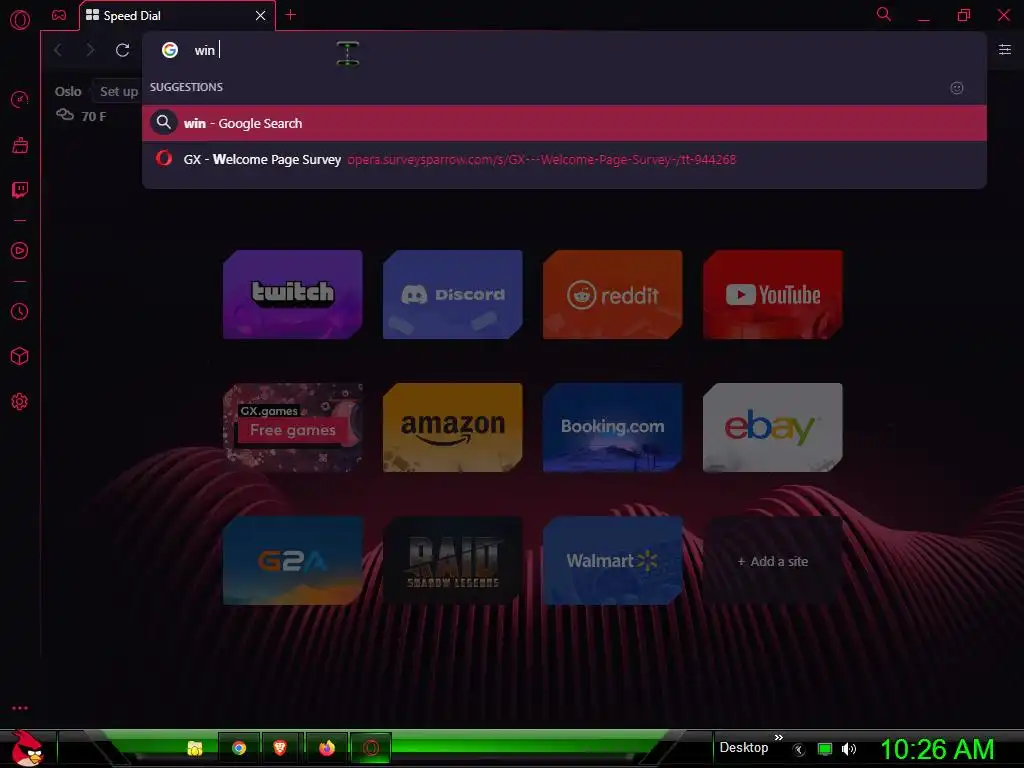The image size is (1024, 768).
Task: Open Settings gear sidebar icon
Action: click(20, 402)
